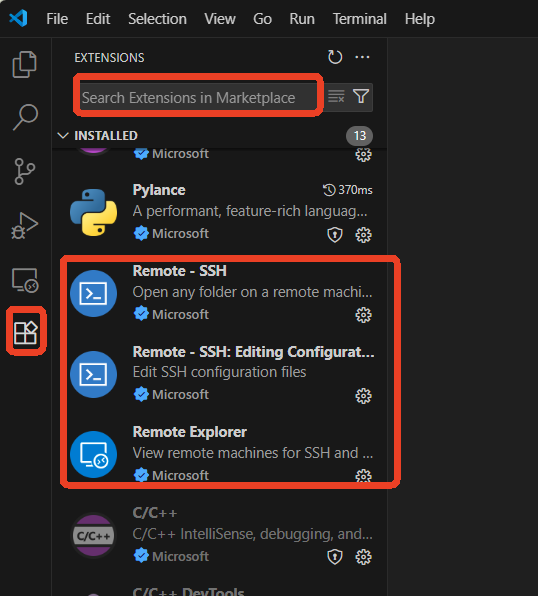The width and height of the screenshot is (538, 596).
Task: Click the EXTENSIONS panel header
Action: pyautogui.click(x=110, y=58)
